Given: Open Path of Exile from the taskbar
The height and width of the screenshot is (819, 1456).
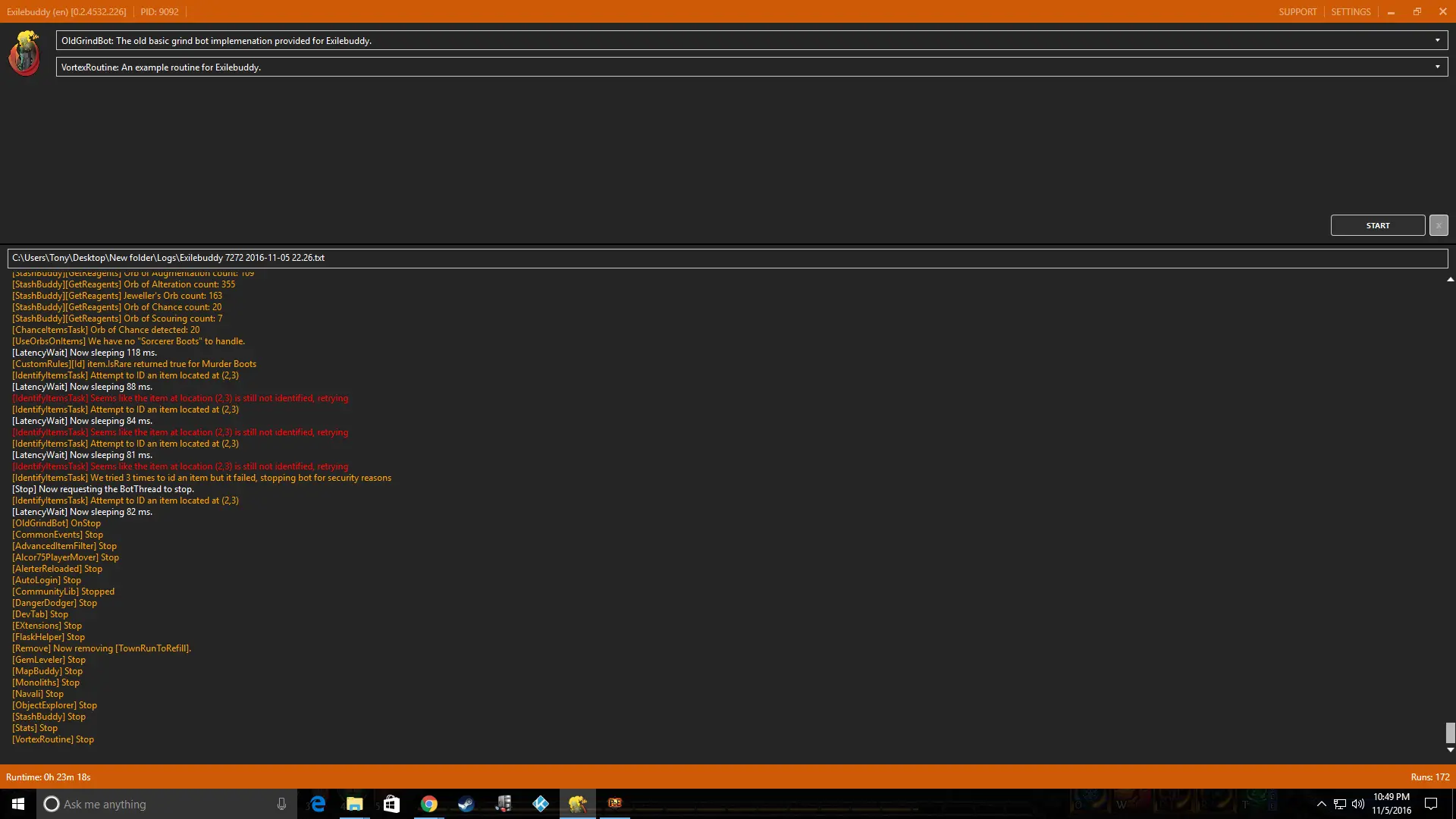Looking at the screenshot, I should coord(615,804).
